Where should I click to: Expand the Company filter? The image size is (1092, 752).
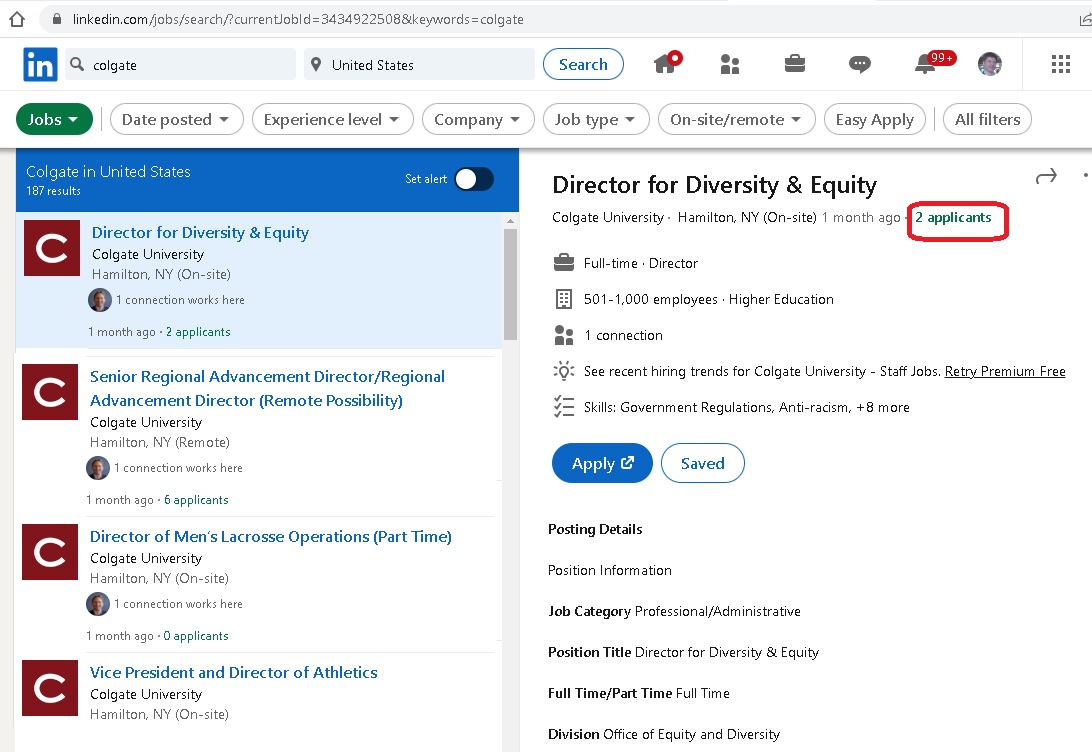pos(478,119)
